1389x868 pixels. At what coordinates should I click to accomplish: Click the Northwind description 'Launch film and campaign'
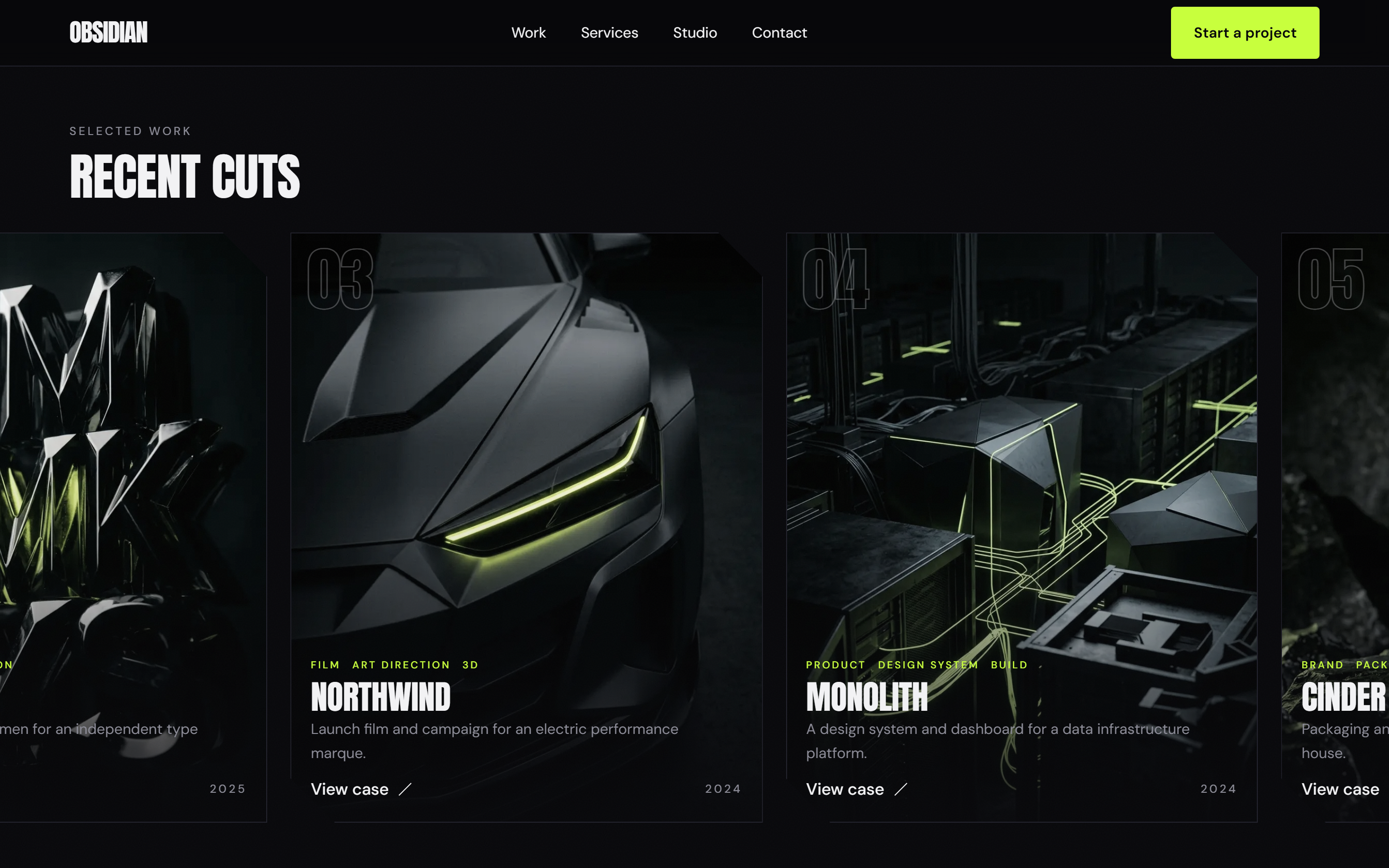click(x=494, y=741)
